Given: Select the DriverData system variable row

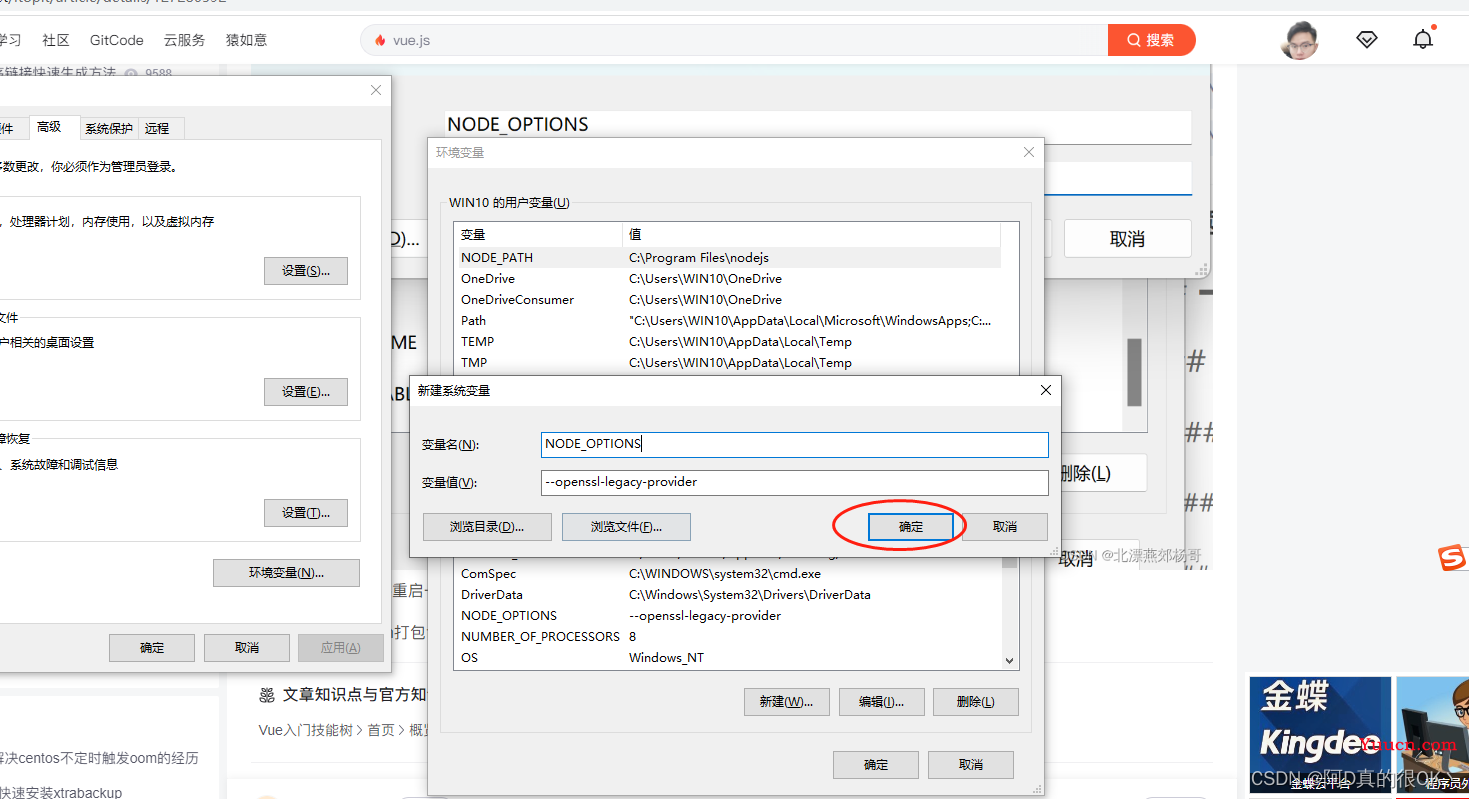Looking at the screenshot, I should click(x=728, y=594).
